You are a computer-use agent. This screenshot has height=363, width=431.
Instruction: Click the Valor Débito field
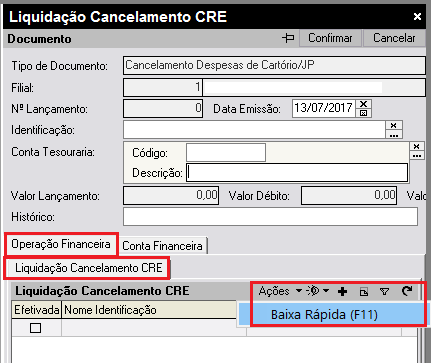pyautogui.click(x=349, y=195)
